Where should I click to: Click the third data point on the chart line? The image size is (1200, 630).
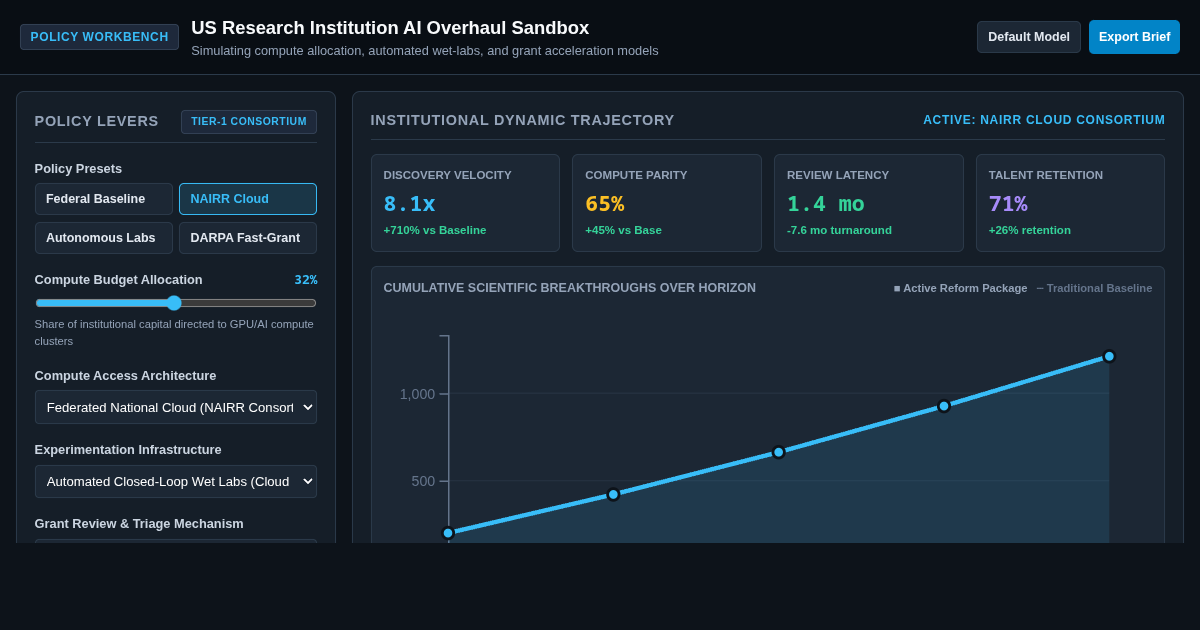click(x=779, y=452)
